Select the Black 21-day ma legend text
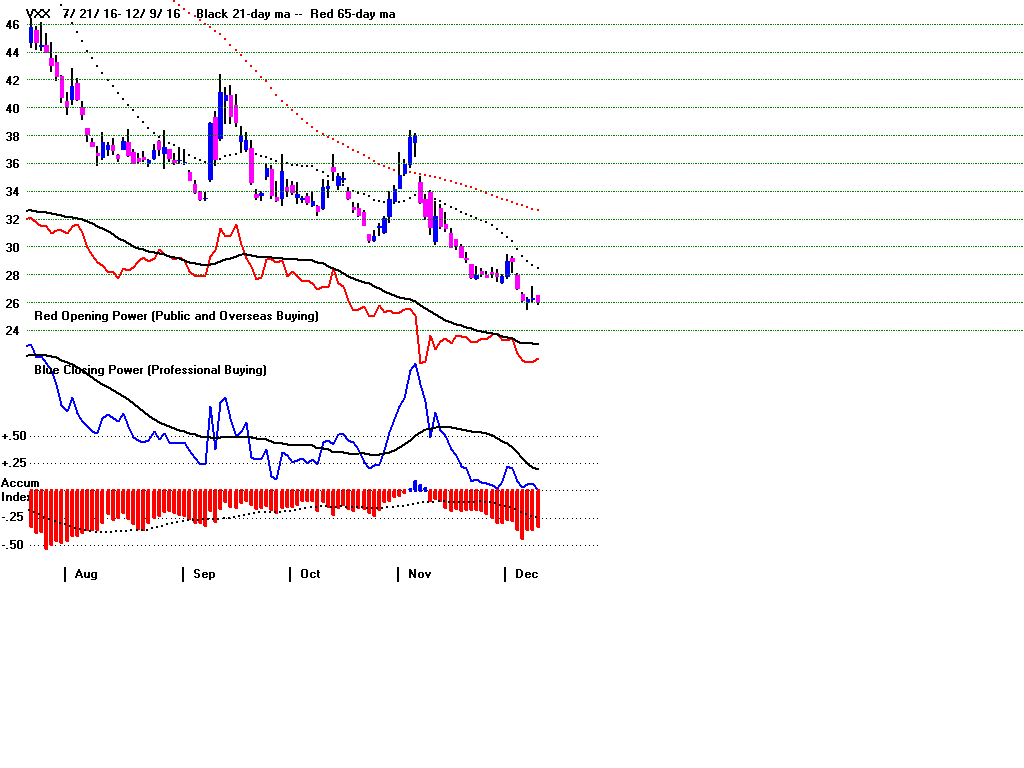 [x=240, y=13]
